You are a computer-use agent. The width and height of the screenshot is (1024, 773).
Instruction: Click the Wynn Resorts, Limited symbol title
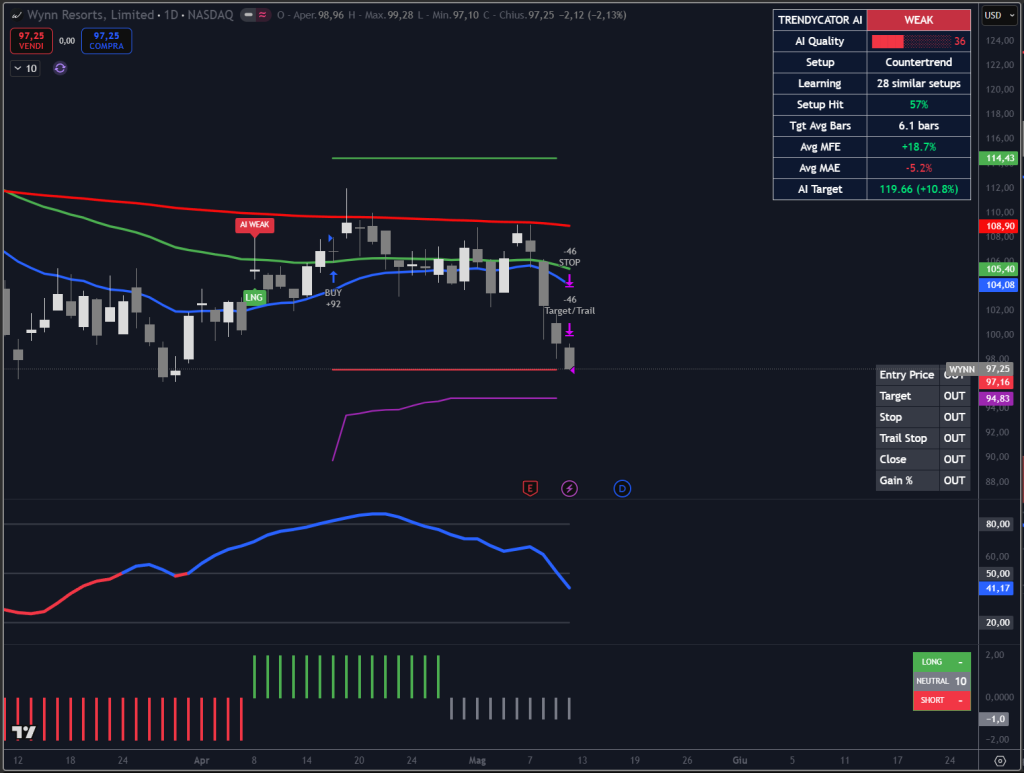click(91, 14)
